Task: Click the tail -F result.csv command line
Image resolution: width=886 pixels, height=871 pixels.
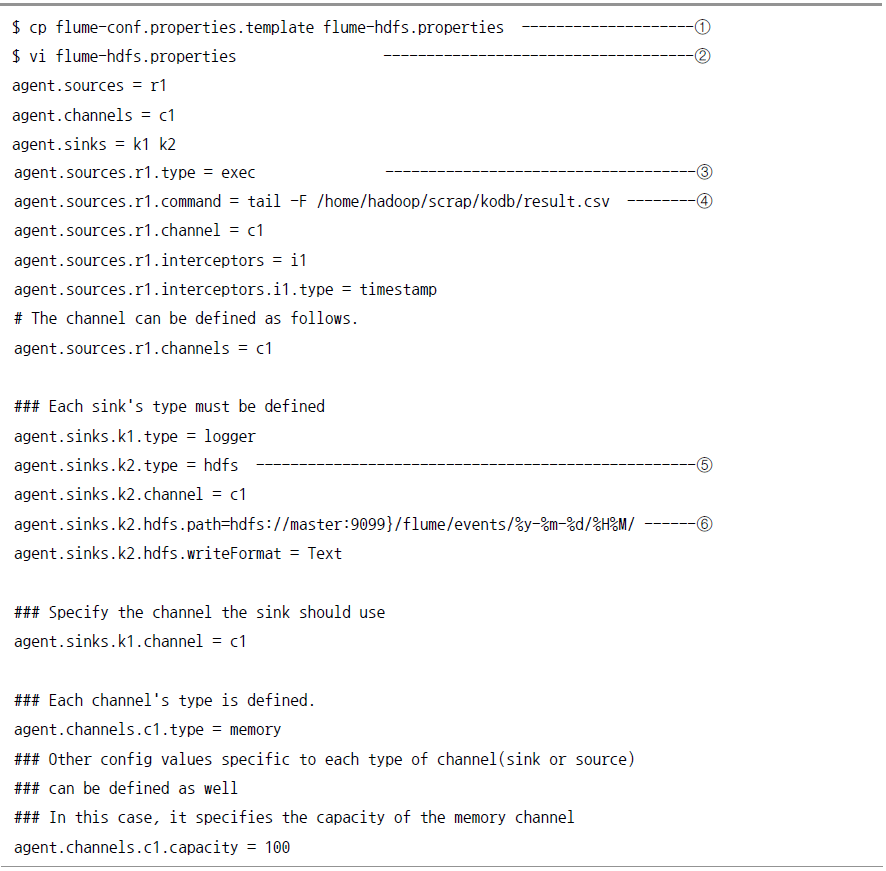Action: tap(312, 202)
